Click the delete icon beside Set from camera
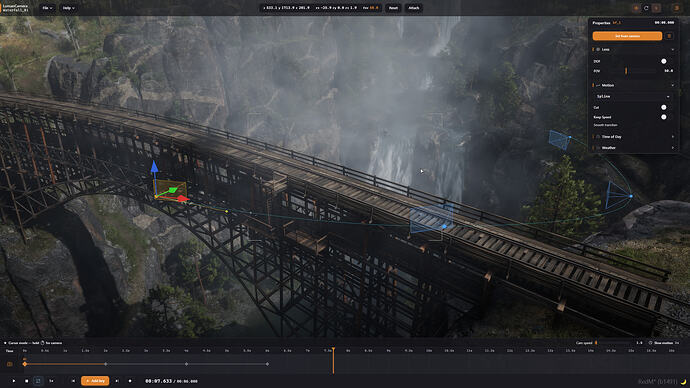 (x=669, y=36)
